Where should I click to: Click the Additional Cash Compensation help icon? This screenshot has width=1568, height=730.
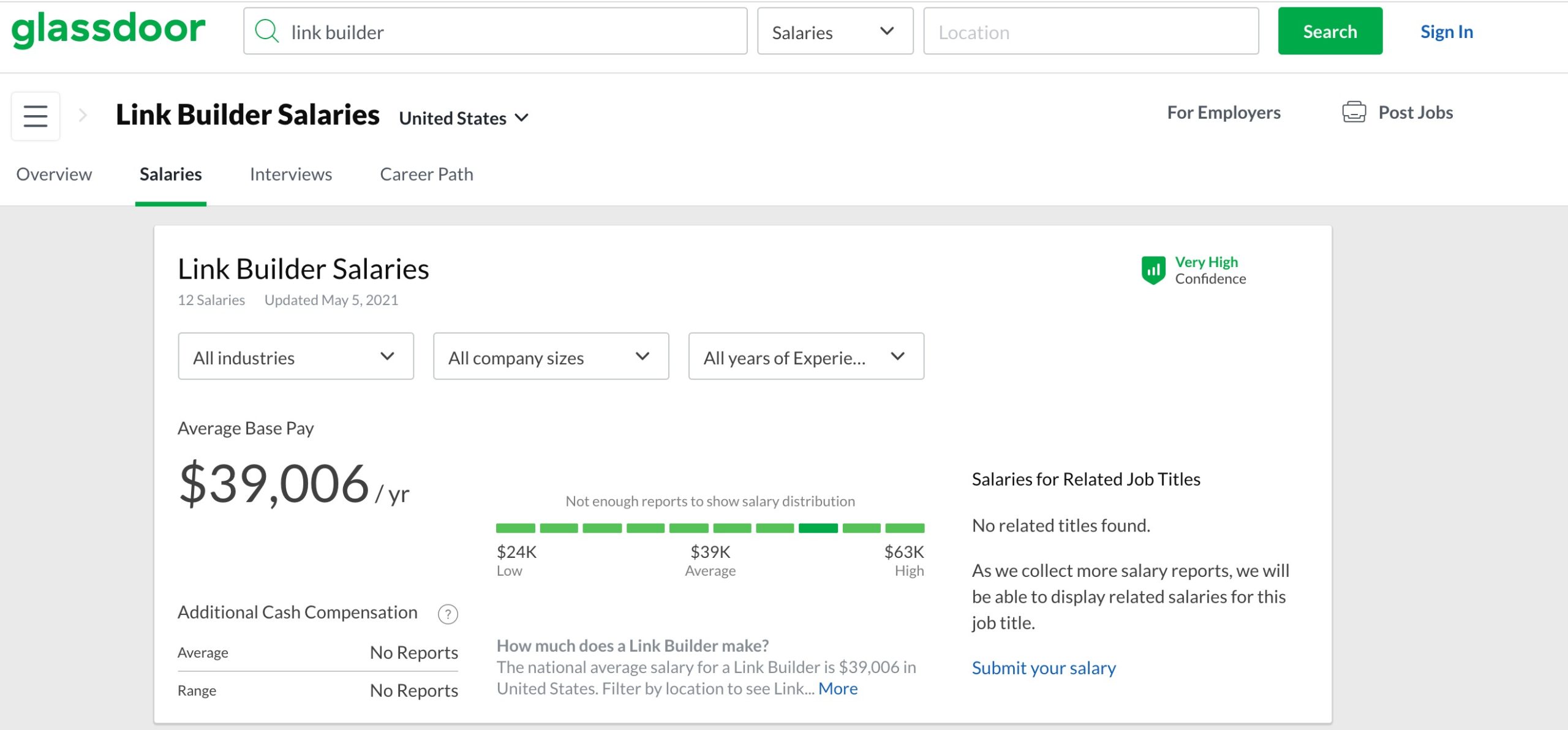[448, 614]
